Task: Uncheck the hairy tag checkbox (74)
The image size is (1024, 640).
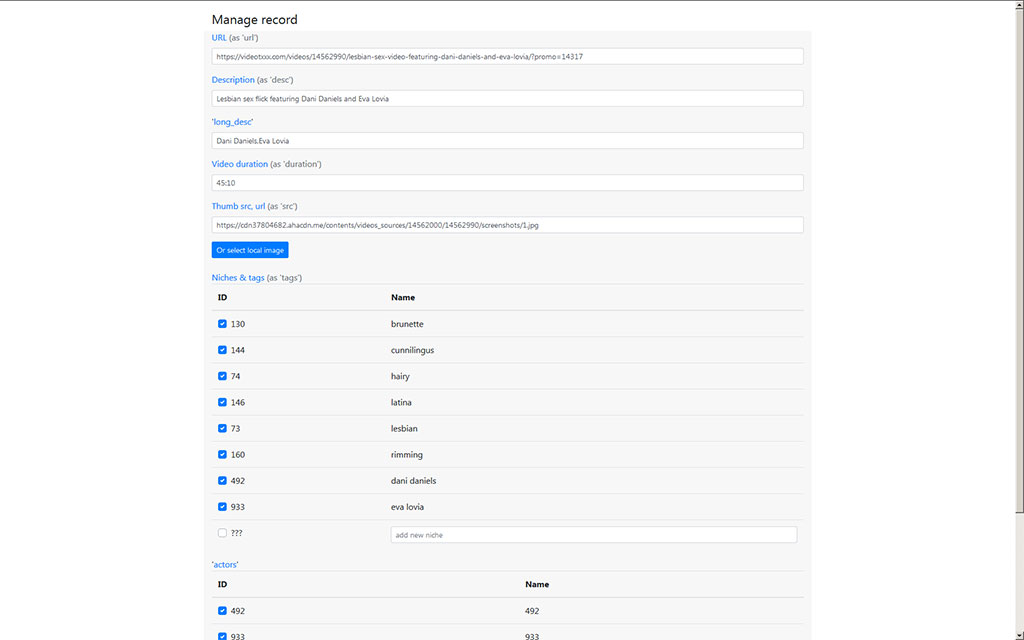Action: pyautogui.click(x=222, y=376)
